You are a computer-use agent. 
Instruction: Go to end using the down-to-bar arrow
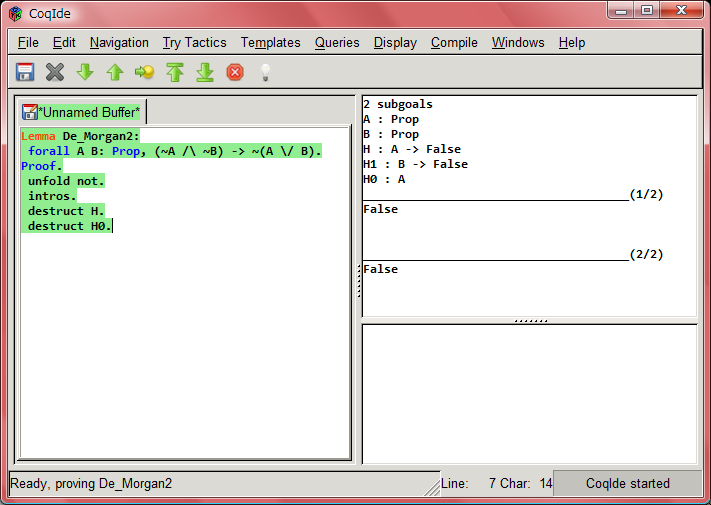pyautogui.click(x=205, y=72)
